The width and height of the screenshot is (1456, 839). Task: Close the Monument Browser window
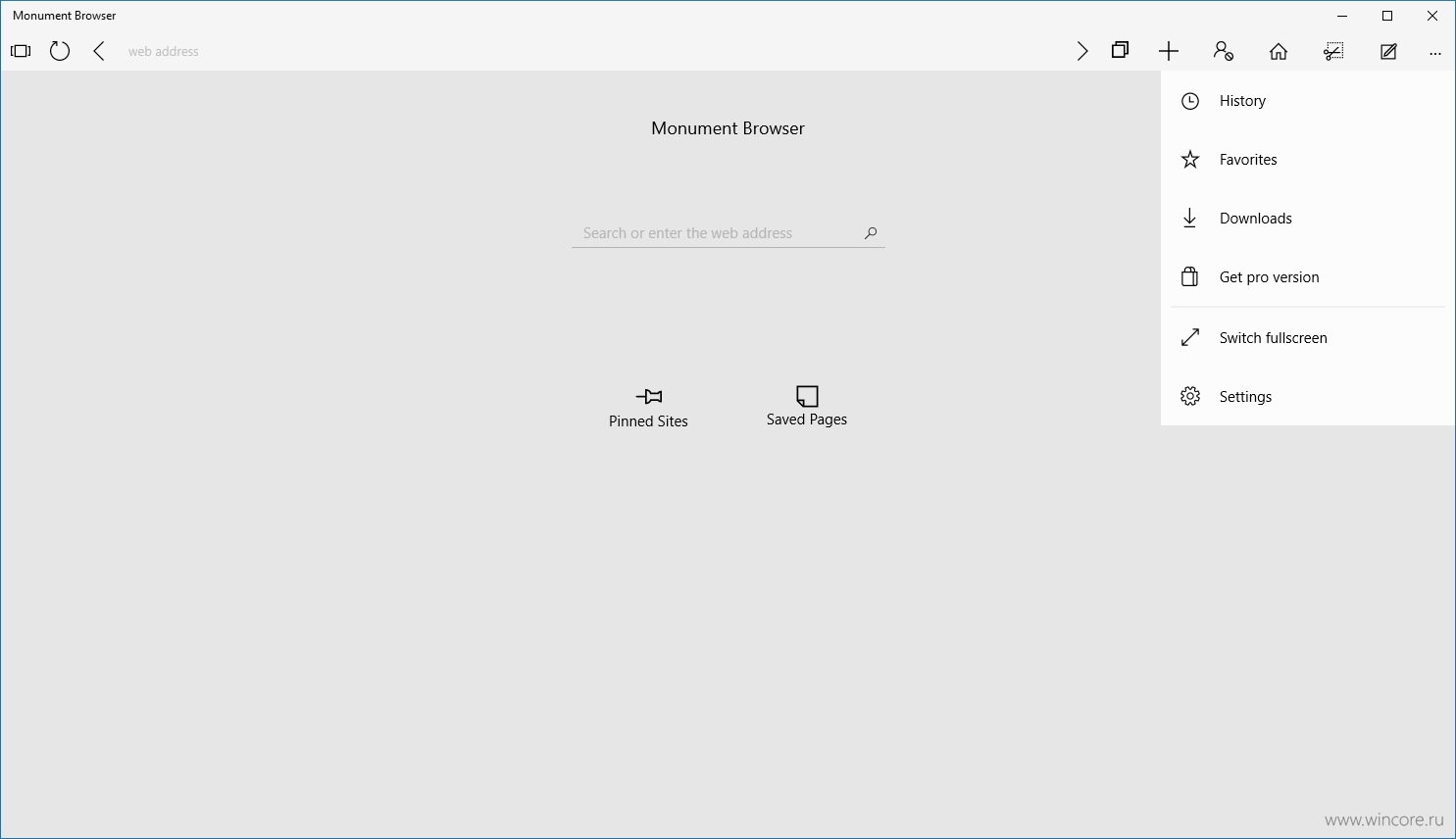pyautogui.click(x=1432, y=16)
